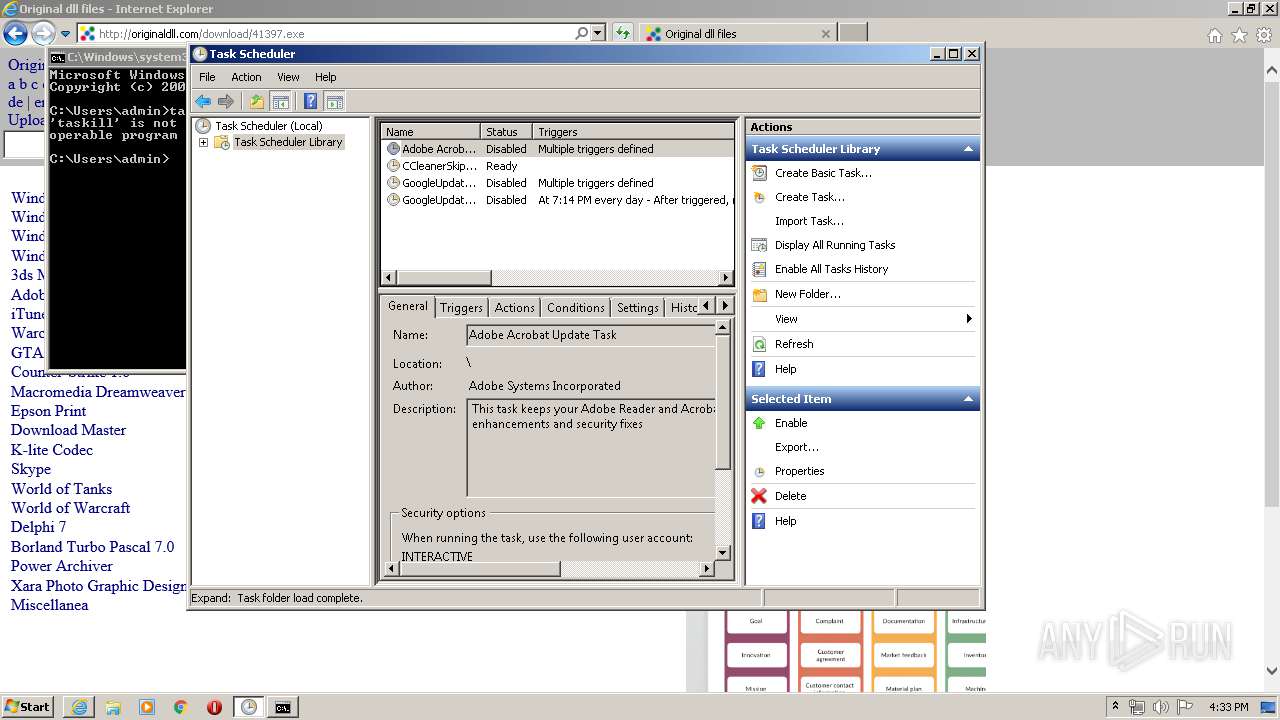Click the Start button
Screen dimensions: 1280x720
[x=28, y=707]
